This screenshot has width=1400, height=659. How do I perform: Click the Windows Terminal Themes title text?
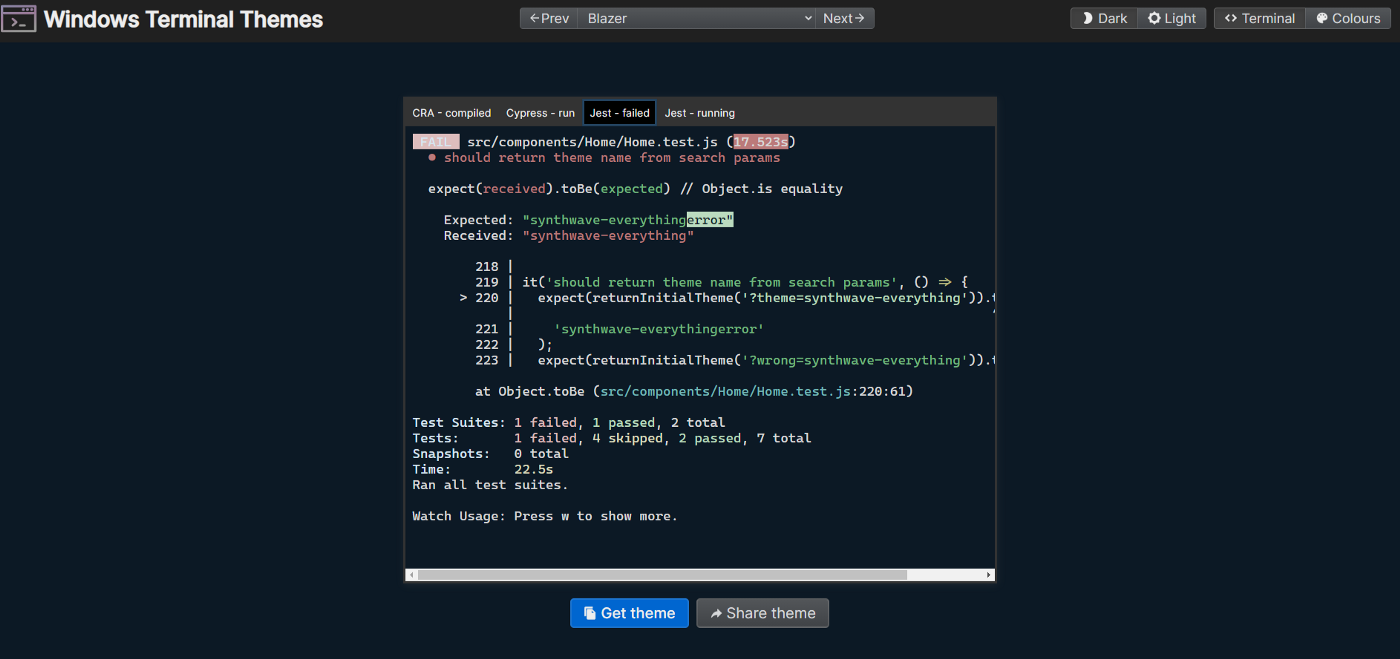183,19
